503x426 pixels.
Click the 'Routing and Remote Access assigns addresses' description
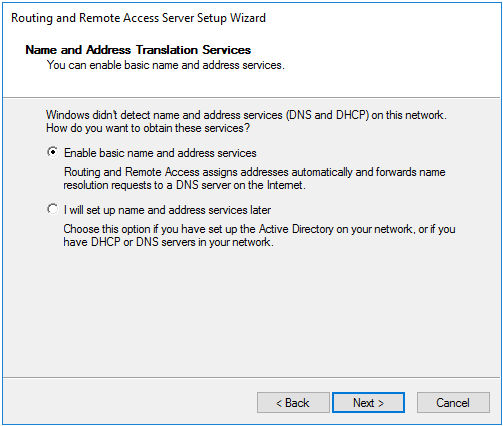[x=255, y=172]
